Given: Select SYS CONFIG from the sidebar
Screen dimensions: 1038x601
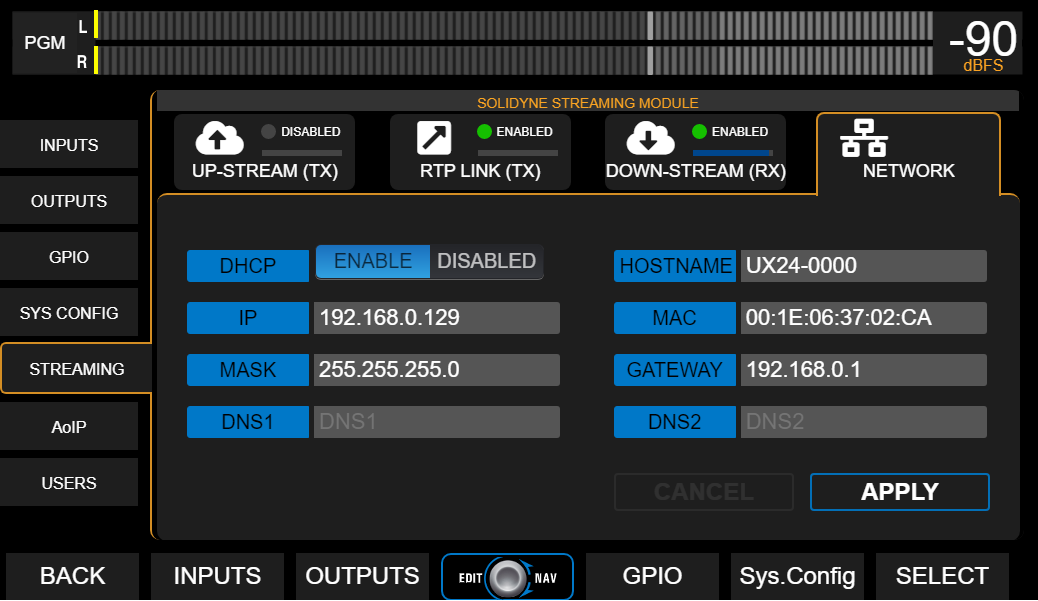Looking at the screenshot, I should tap(69, 312).
